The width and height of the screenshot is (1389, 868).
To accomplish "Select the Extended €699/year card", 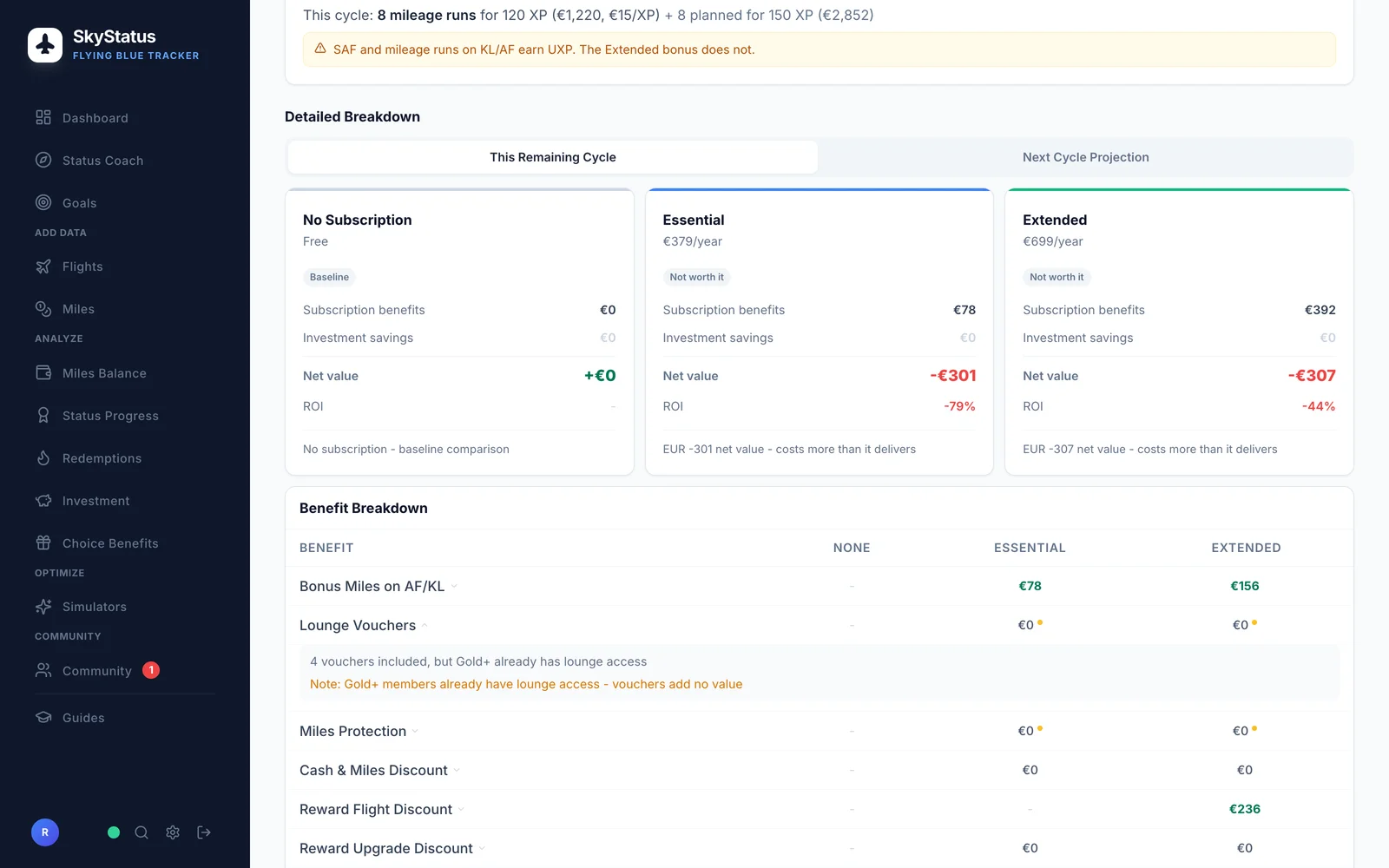I will pos(1179,332).
